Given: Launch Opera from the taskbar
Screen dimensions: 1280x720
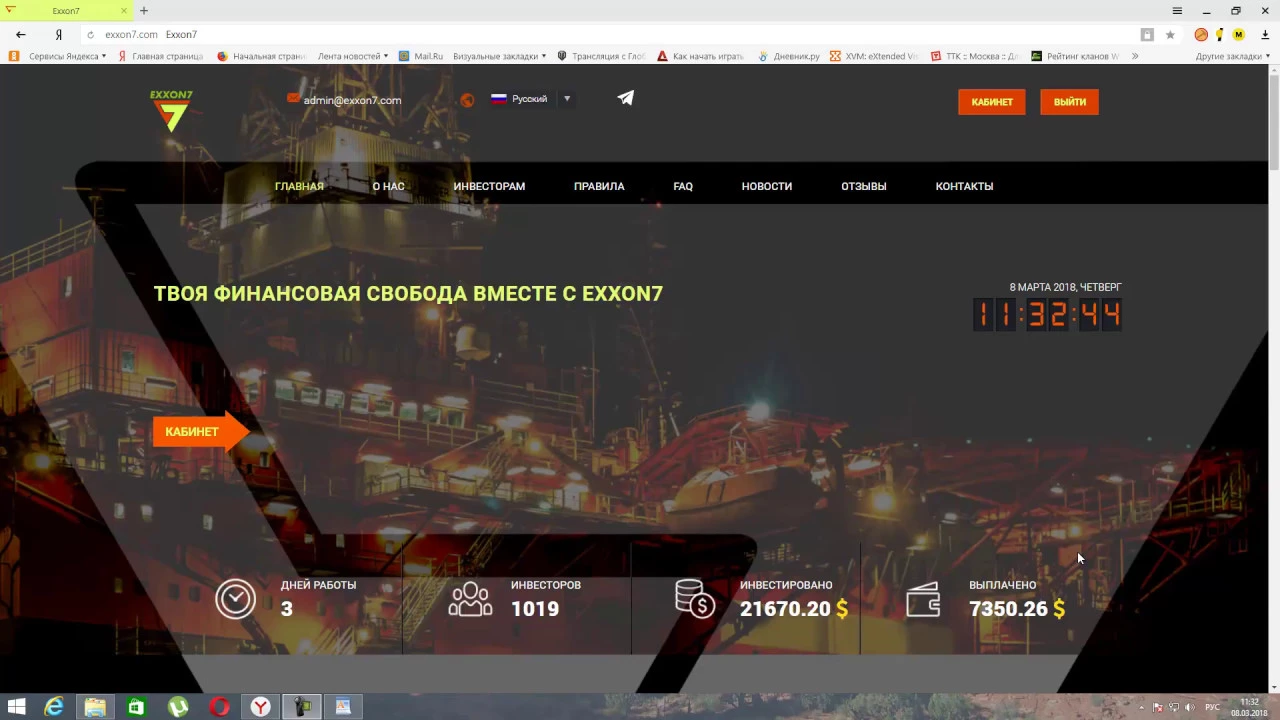Looking at the screenshot, I should pyautogui.click(x=219, y=707).
